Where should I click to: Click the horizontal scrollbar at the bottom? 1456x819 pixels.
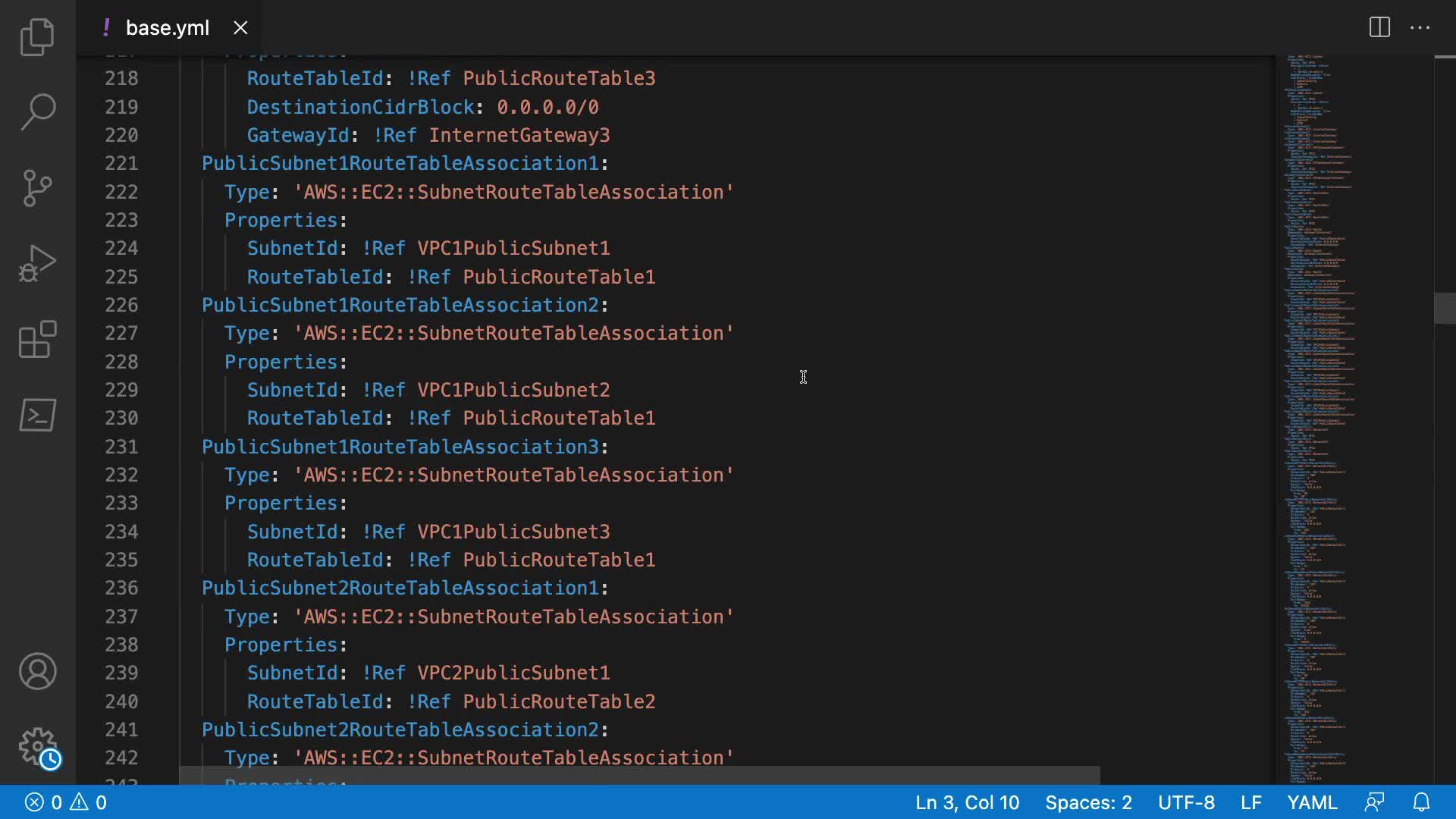[x=639, y=775]
